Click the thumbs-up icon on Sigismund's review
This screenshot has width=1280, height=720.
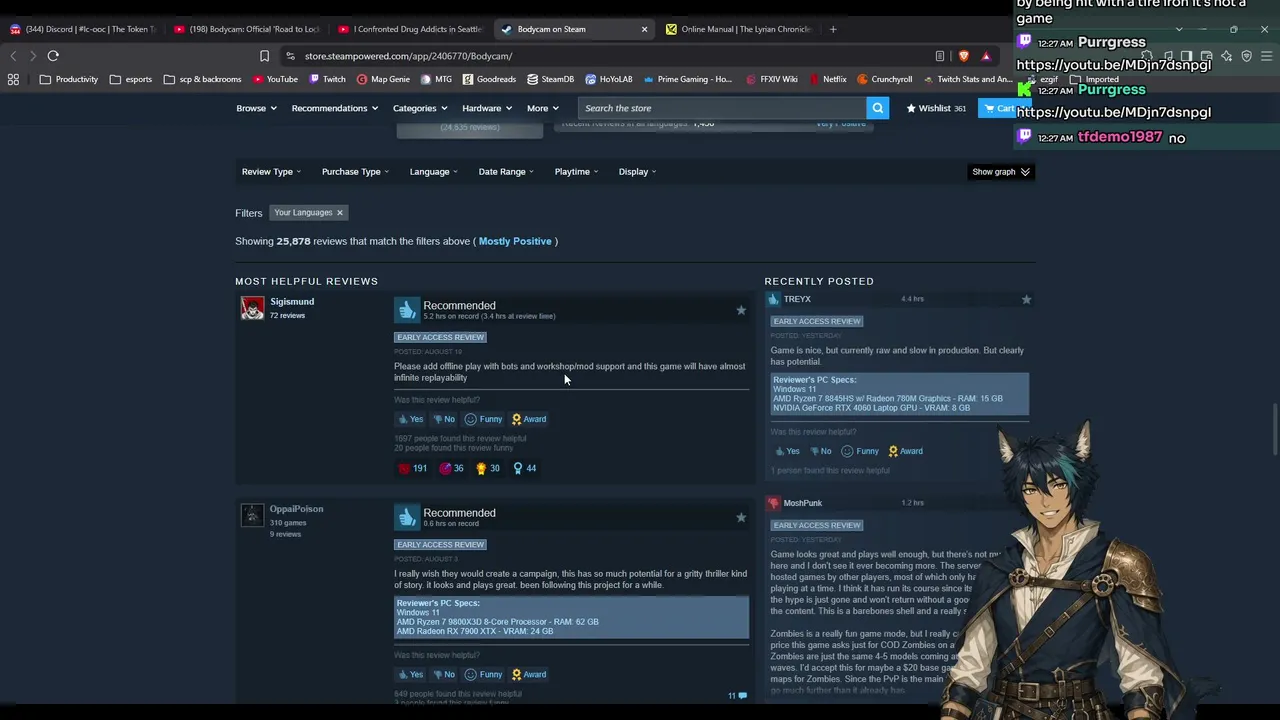point(407,311)
